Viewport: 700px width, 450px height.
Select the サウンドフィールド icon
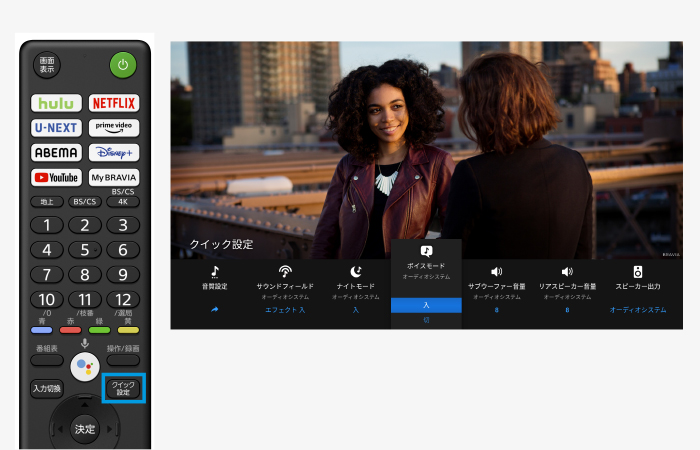285,271
